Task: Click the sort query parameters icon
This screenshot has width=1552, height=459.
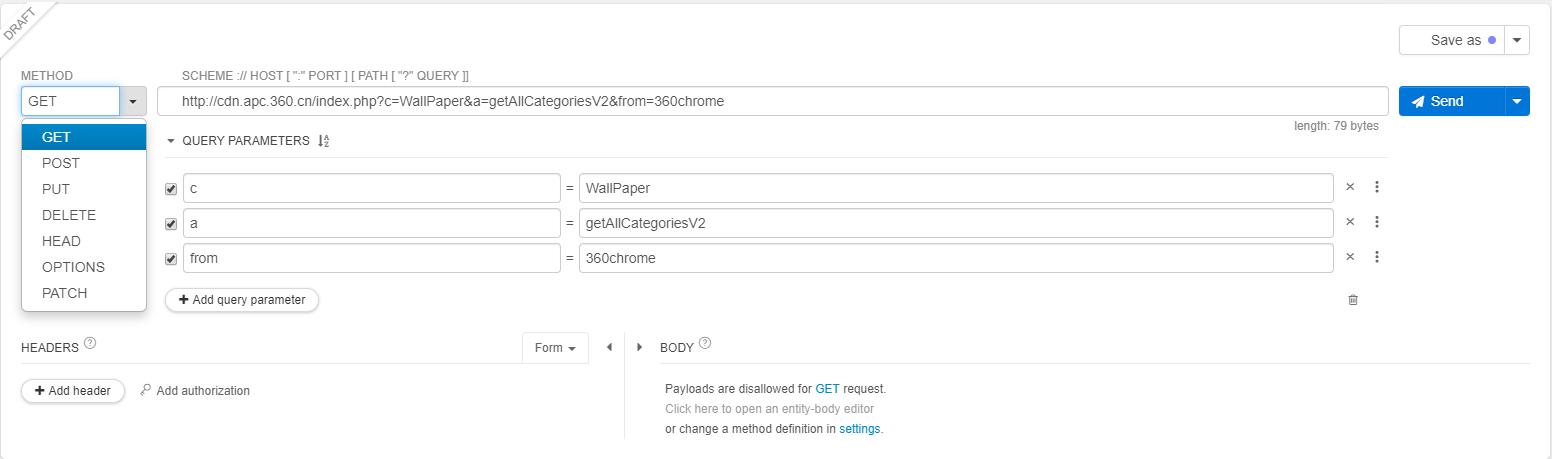Action: [323, 141]
